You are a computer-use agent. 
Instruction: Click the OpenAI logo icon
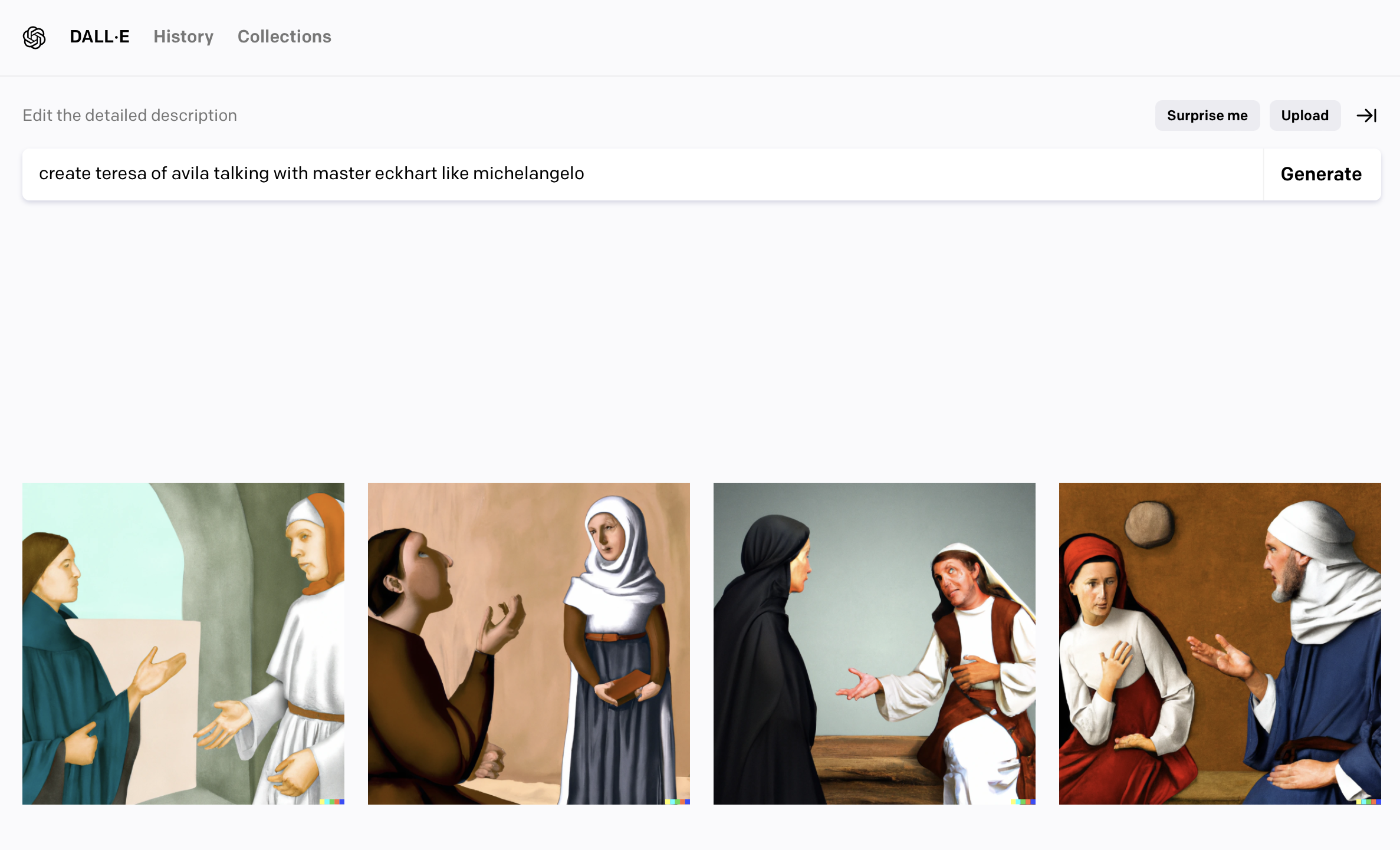click(x=34, y=37)
